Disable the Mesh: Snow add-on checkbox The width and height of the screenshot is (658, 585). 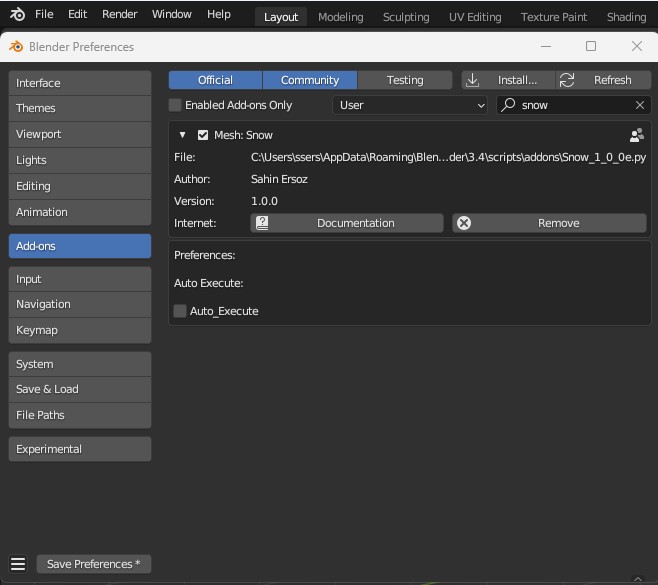[203, 135]
